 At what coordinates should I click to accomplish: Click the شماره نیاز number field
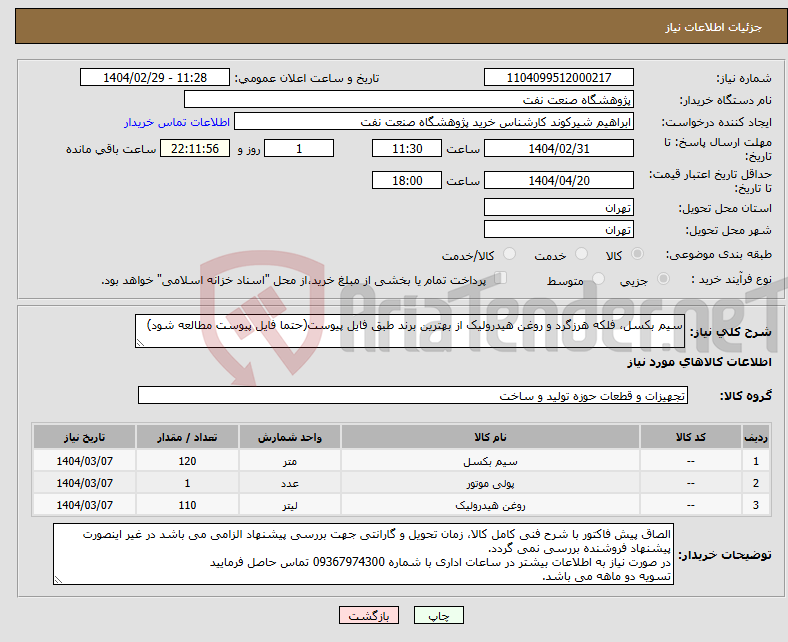[559, 77]
